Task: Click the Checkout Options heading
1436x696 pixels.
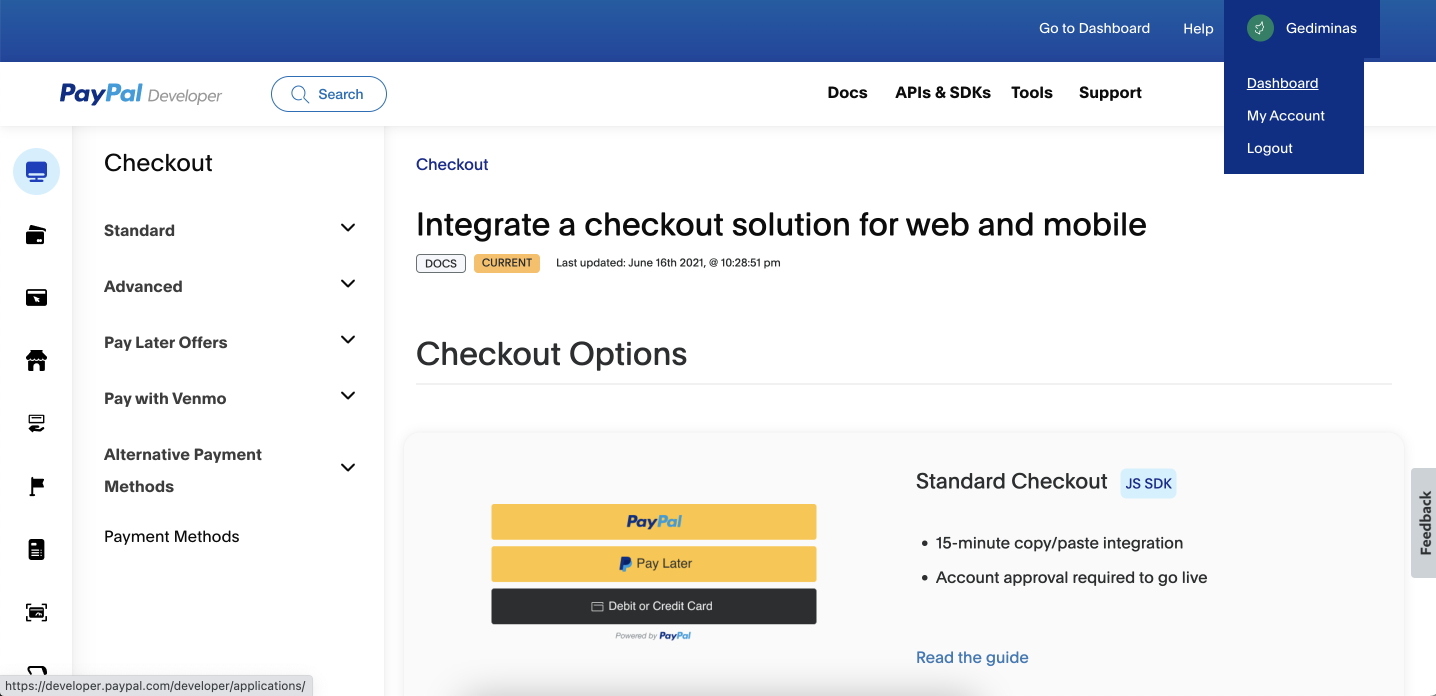Action: point(551,354)
